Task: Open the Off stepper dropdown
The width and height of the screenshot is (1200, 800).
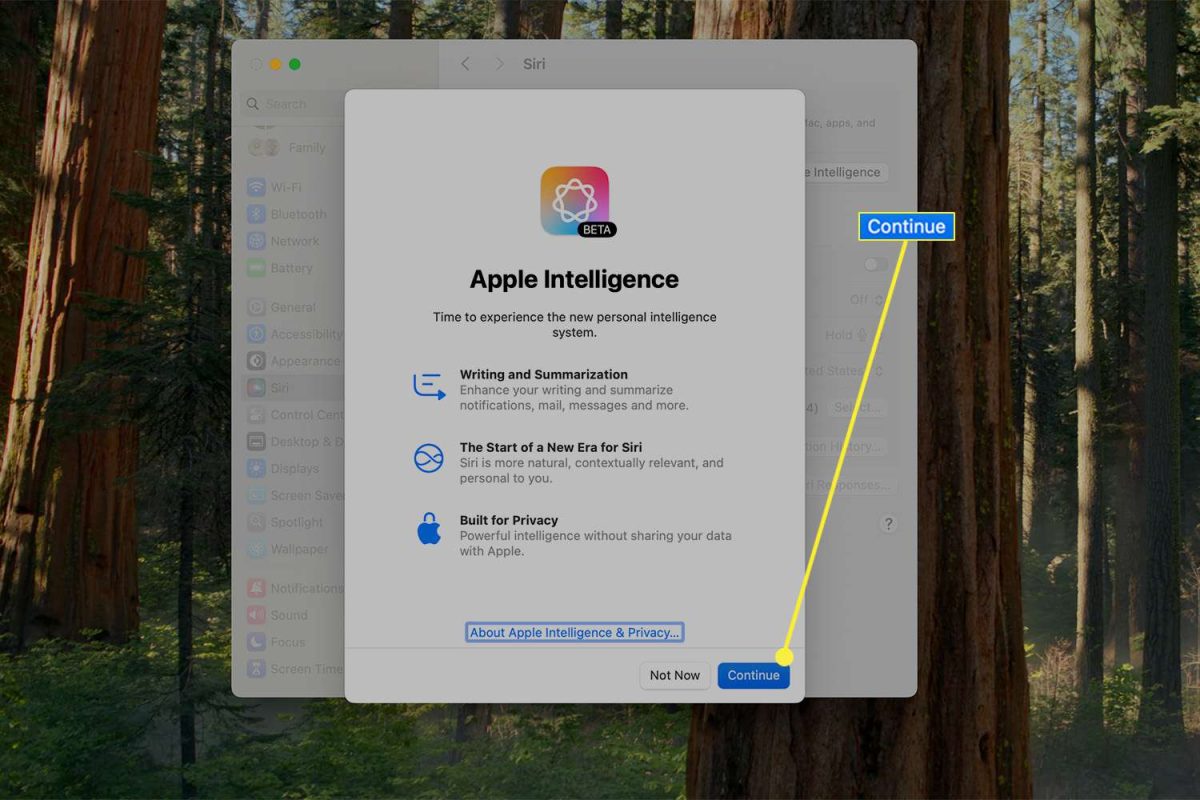Action: point(867,300)
